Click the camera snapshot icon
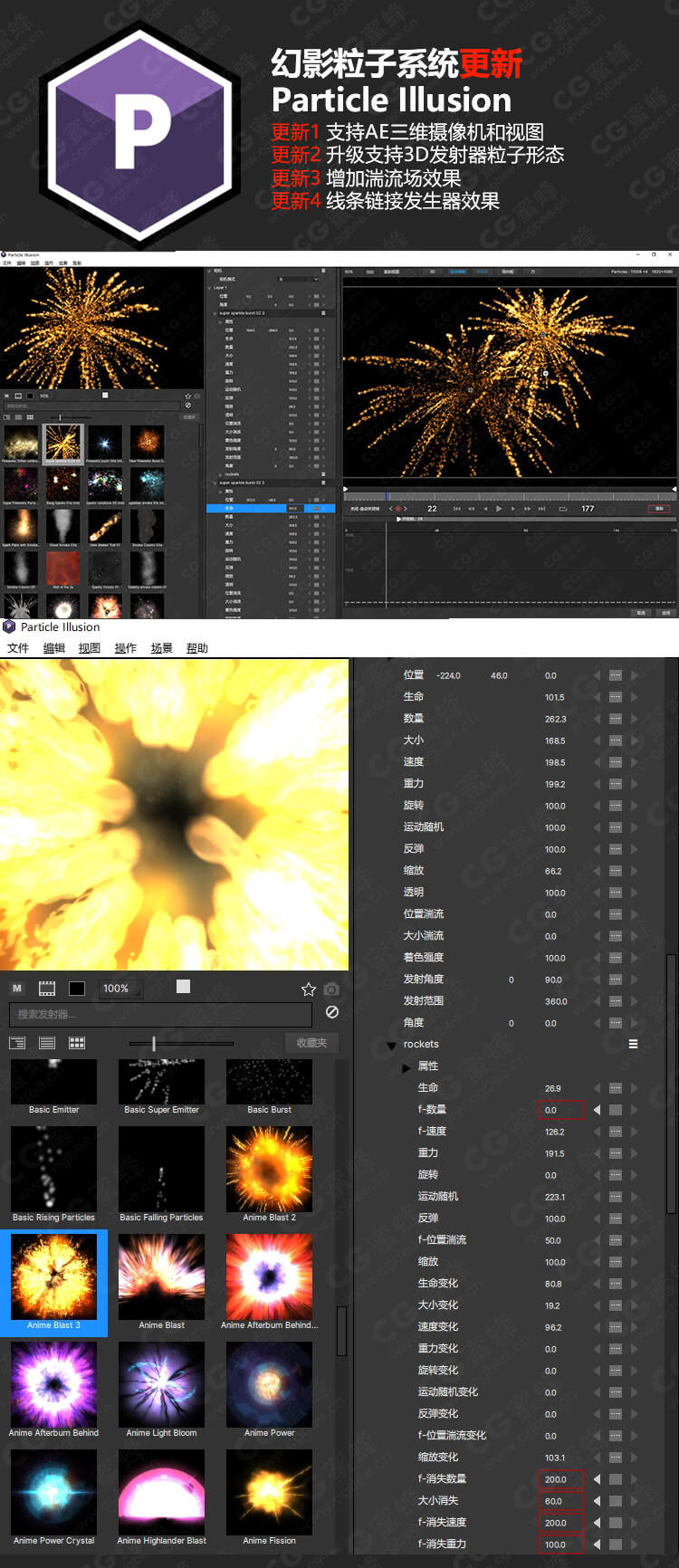Screen dimensions: 679x1568 coord(331,990)
